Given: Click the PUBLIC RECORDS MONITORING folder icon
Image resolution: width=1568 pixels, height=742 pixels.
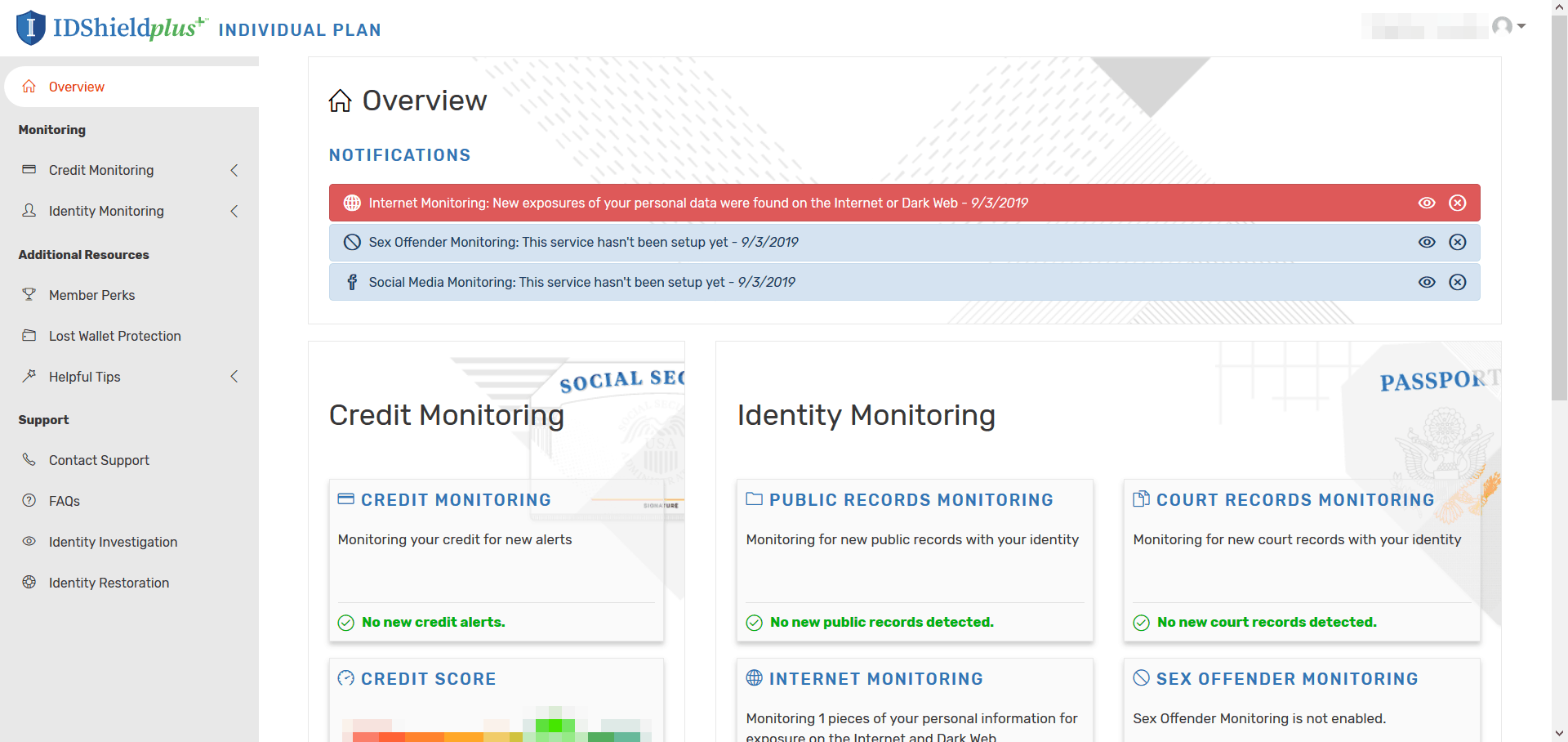Looking at the screenshot, I should pos(755,498).
